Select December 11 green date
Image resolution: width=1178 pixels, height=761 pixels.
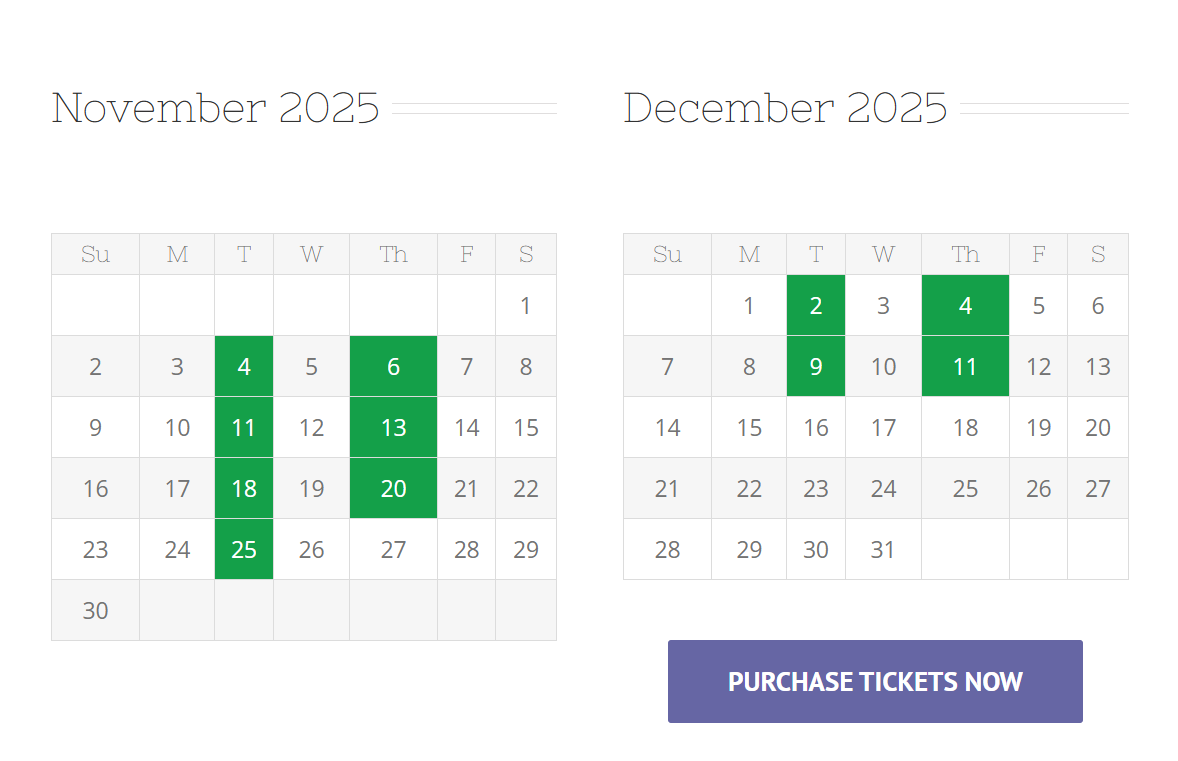coord(965,366)
